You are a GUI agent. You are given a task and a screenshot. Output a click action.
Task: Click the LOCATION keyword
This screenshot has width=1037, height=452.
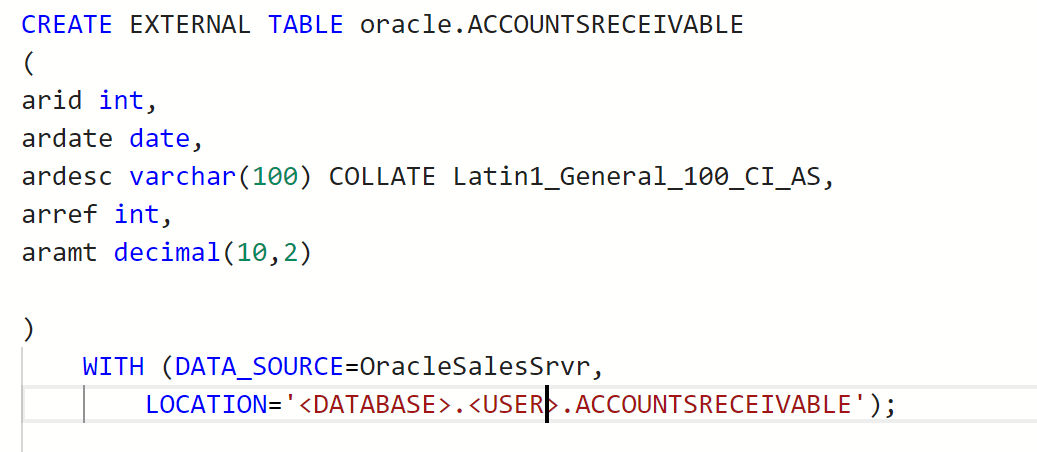click(205, 404)
